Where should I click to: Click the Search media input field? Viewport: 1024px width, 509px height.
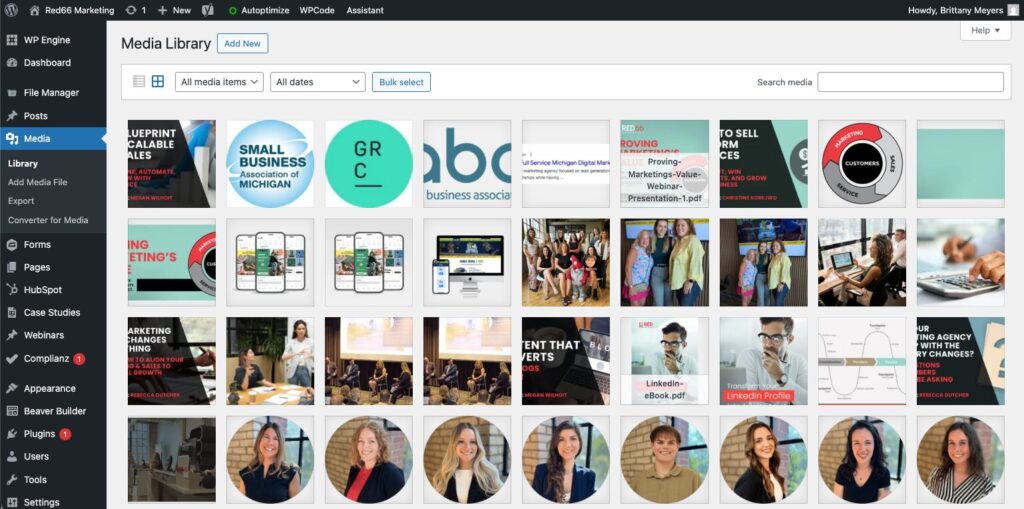910,82
